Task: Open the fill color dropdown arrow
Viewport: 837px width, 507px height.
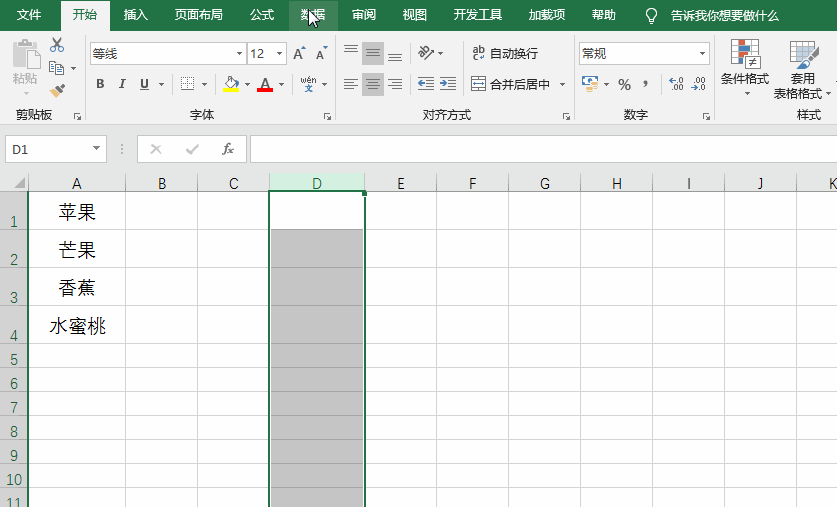Action: point(247,84)
